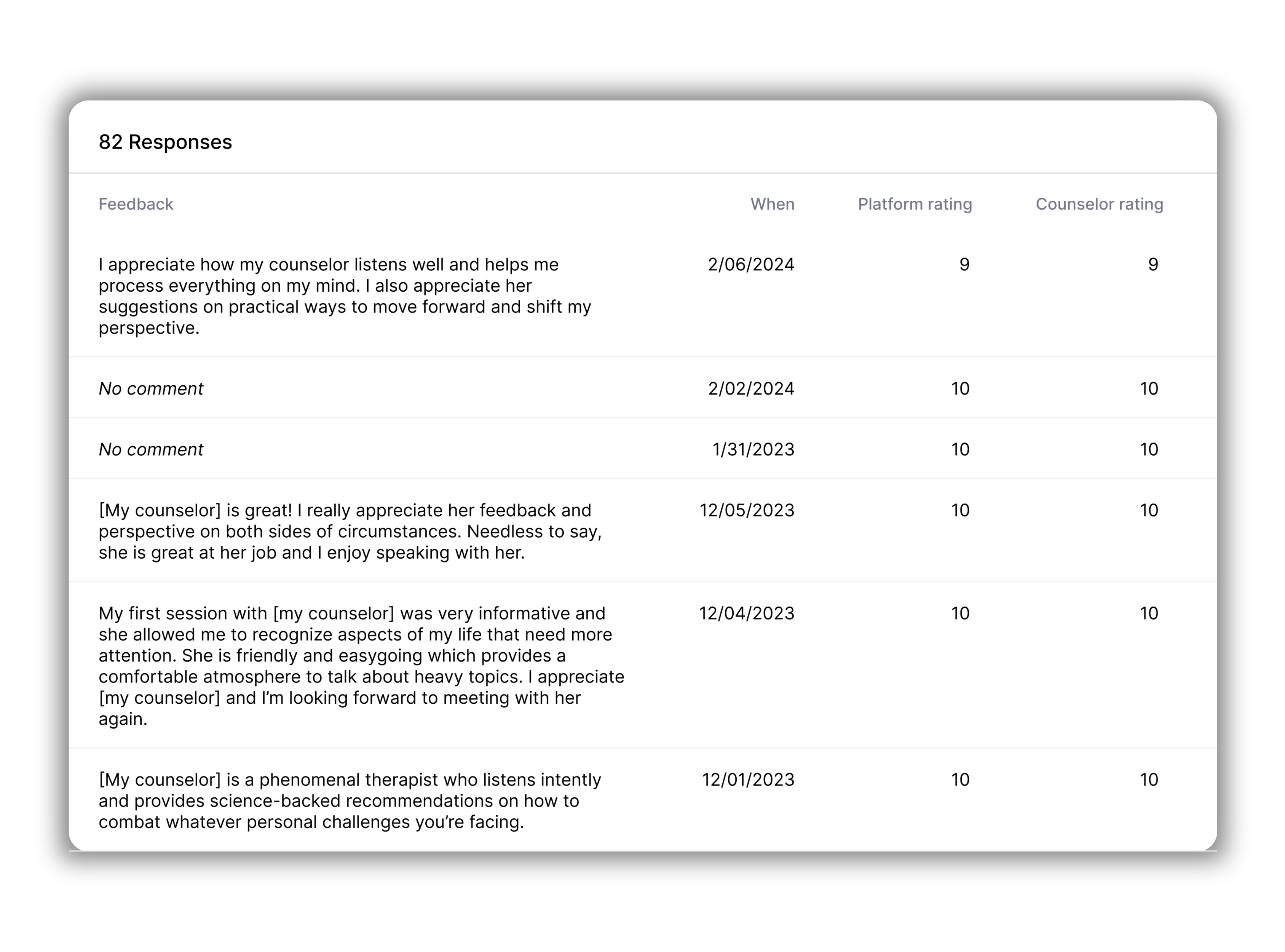Click the date 1/31/2023
1285x952 pixels.
[753, 449]
